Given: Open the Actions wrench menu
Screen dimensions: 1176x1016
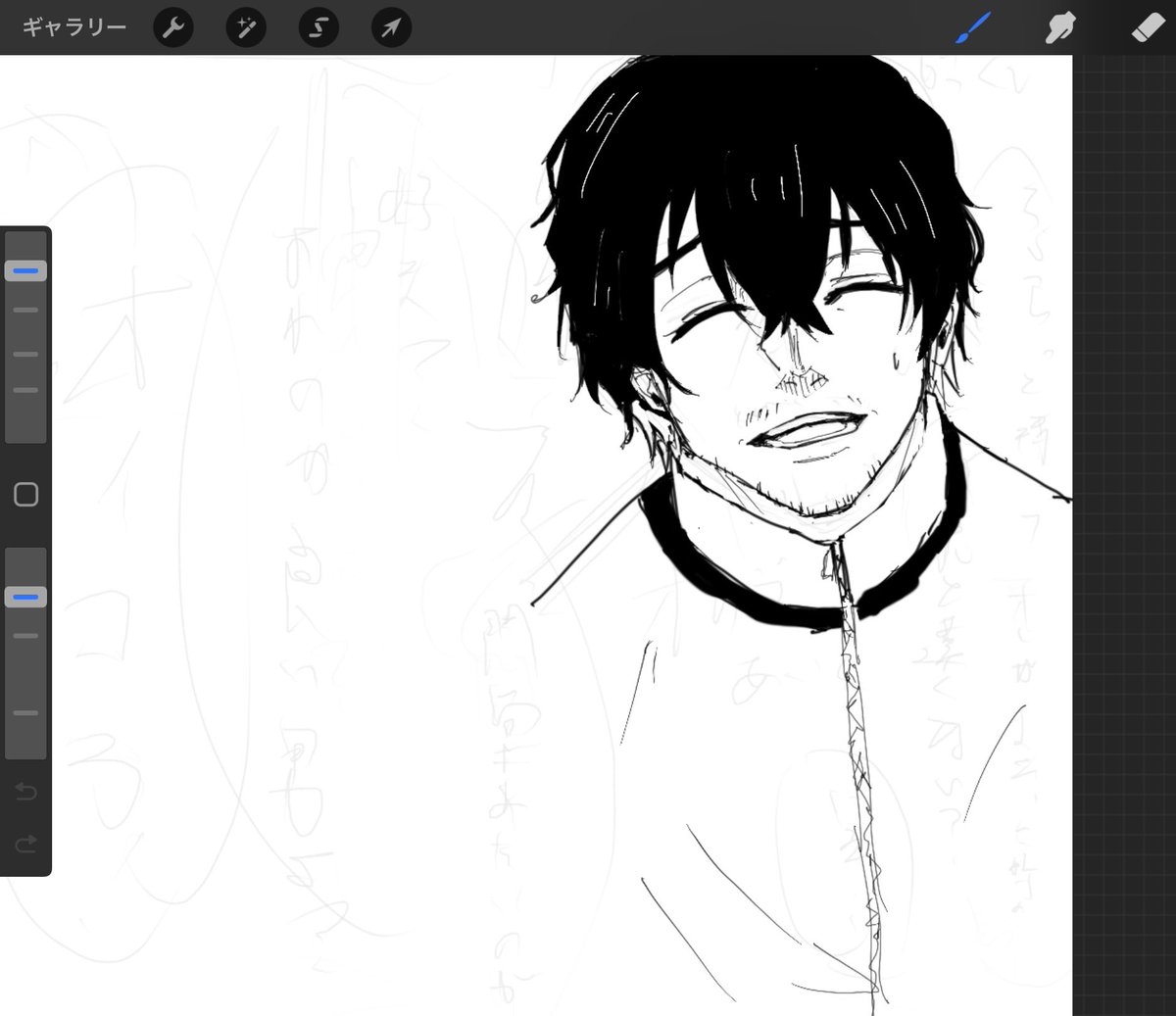Looking at the screenshot, I should (173, 27).
